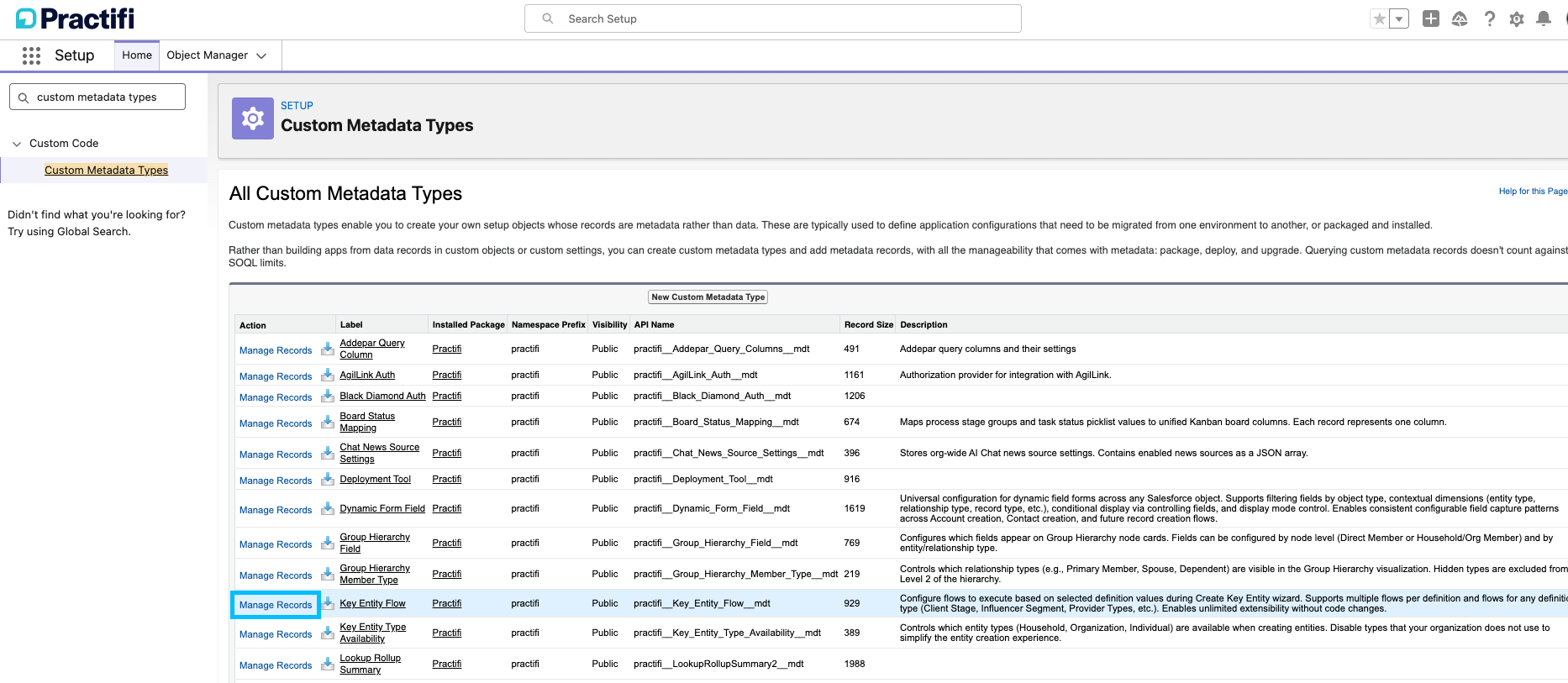
Task: Select Custom Metadata Types in the sidebar tree
Action: (x=106, y=170)
